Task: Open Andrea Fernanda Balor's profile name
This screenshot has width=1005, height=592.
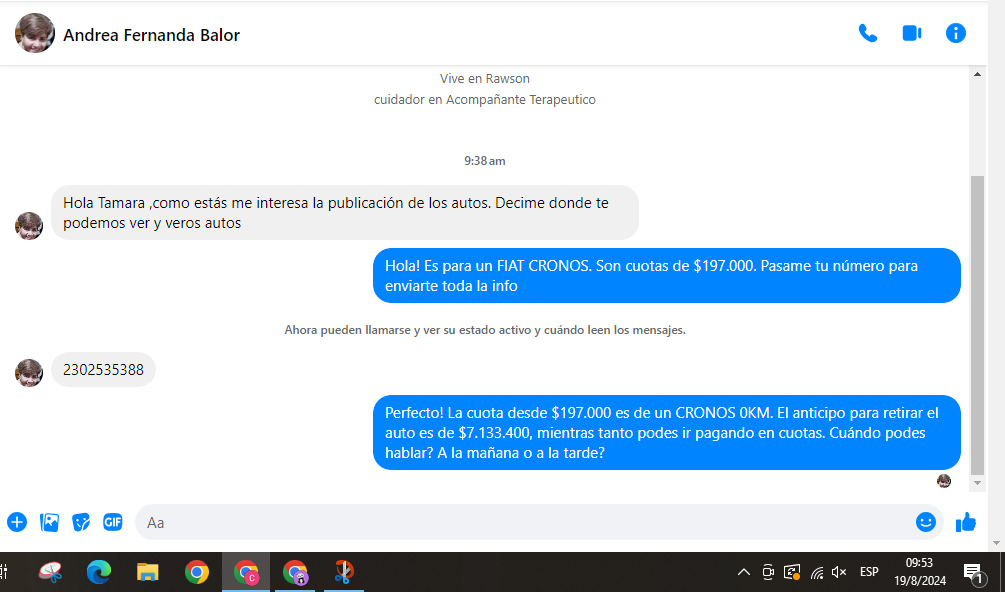Action: pos(151,35)
